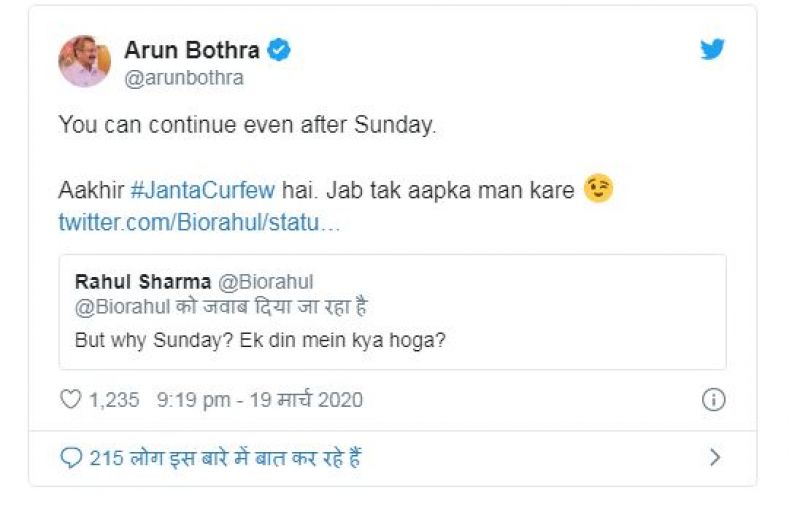This screenshot has width=800, height=506.
Task: Open the Arun Bothra display name
Action: point(192,50)
